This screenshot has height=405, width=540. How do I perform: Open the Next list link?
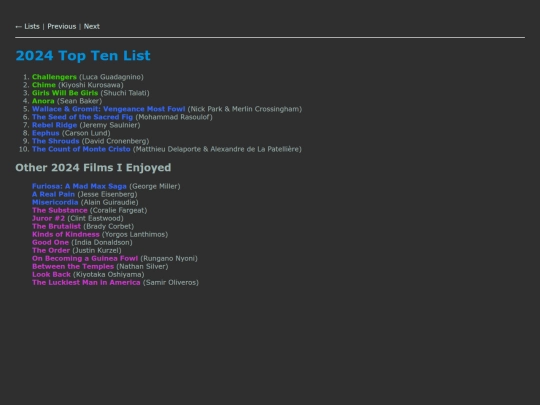[x=92, y=27]
